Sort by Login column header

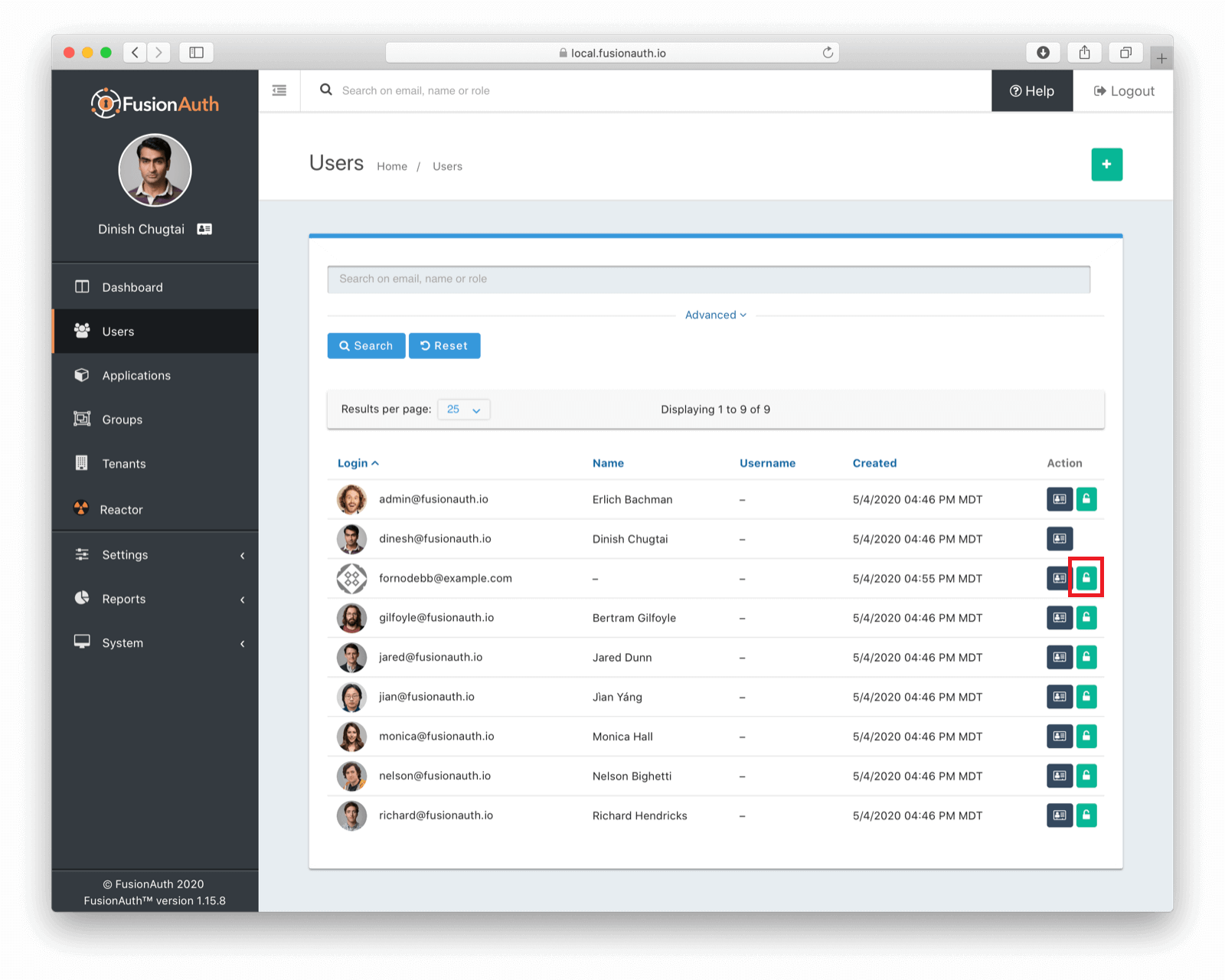(x=358, y=463)
